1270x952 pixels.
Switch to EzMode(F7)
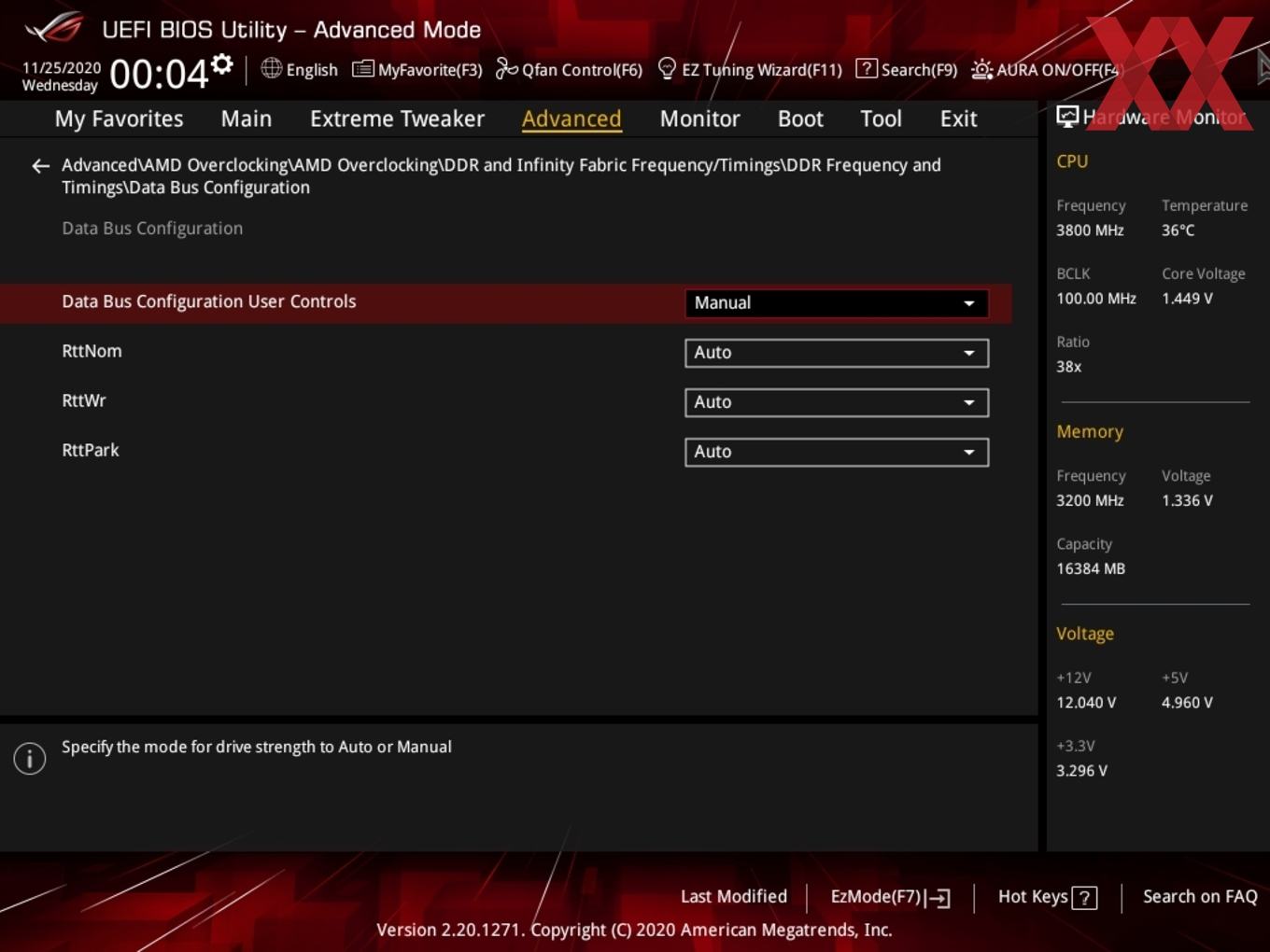(890, 897)
